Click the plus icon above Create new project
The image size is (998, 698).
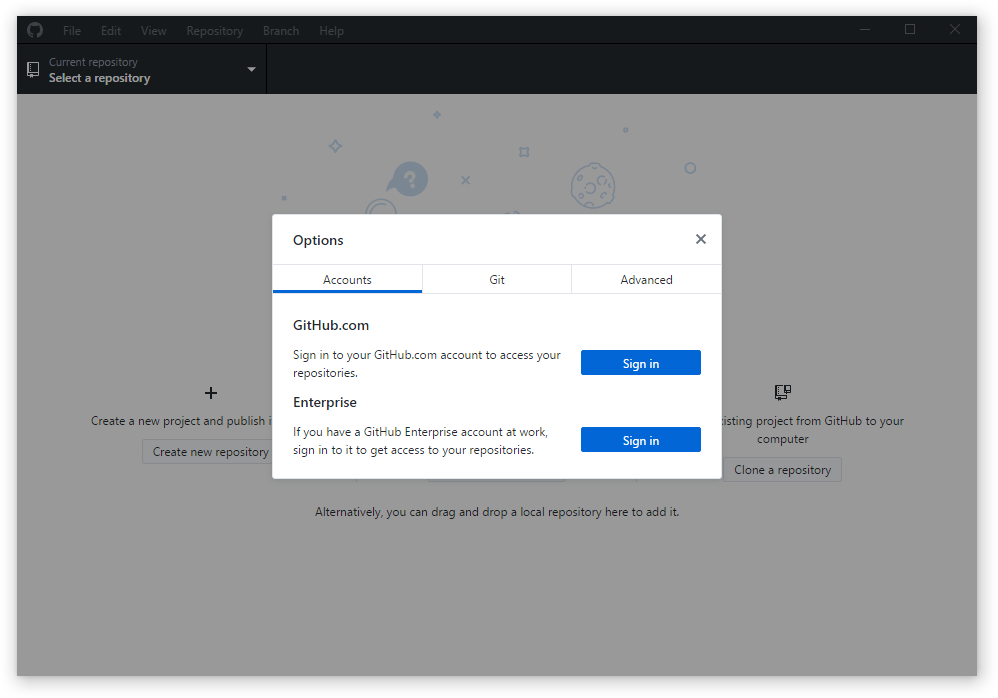pyautogui.click(x=211, y=393)
